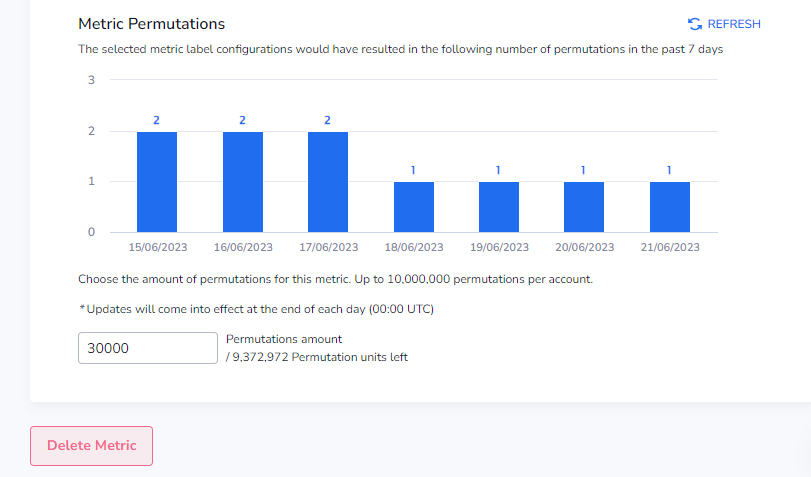Click the refresh arrows icon
The image size is (811, 477).
point(695,24)
